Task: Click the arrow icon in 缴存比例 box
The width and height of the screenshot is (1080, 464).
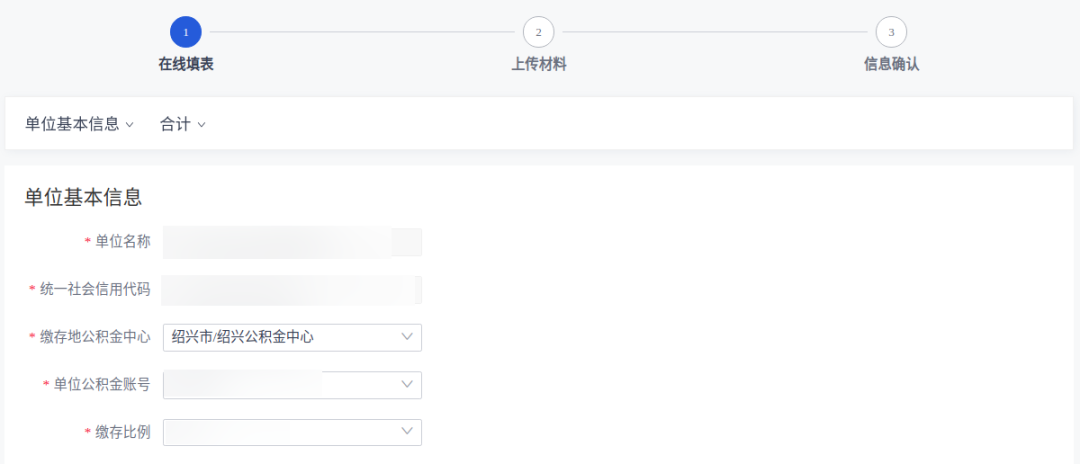Action: 407,431
